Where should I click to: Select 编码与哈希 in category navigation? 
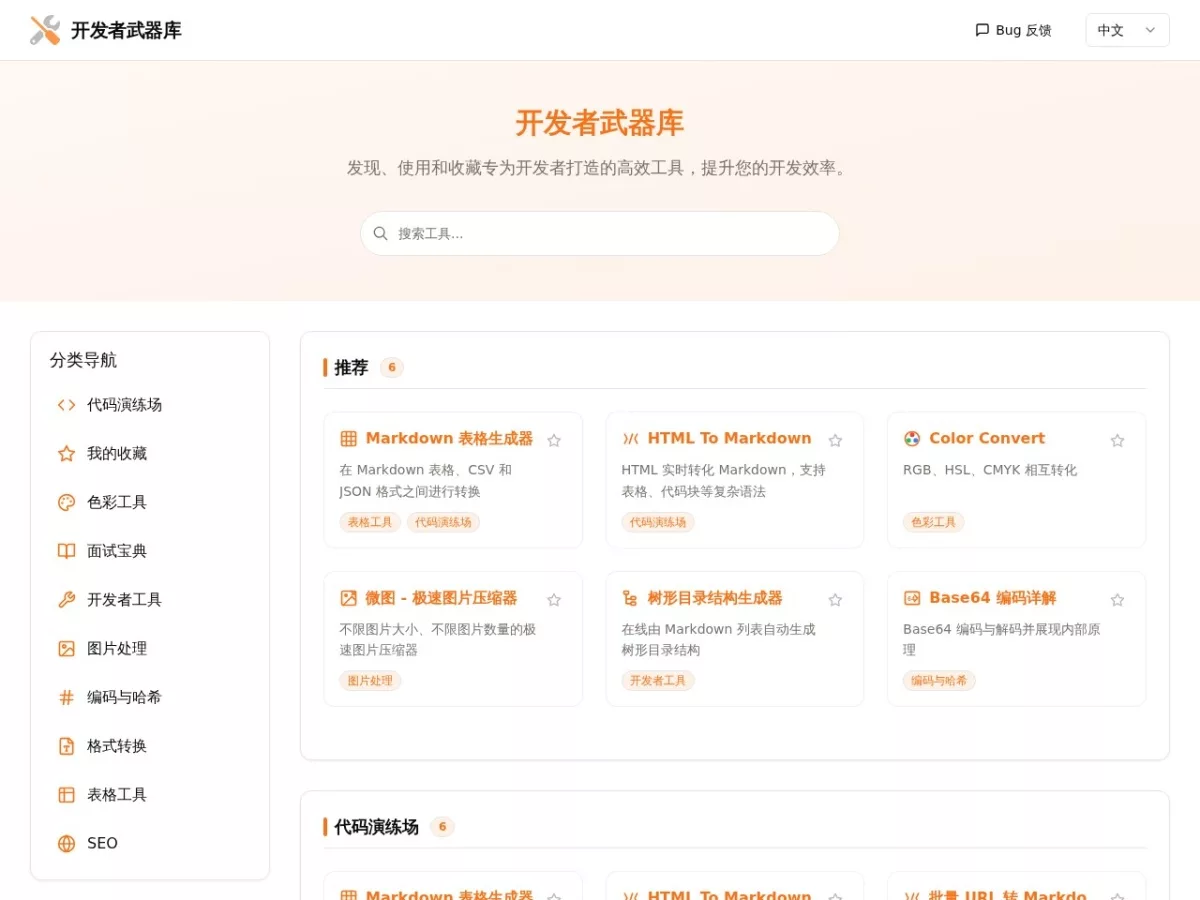(x=150, y=697)
